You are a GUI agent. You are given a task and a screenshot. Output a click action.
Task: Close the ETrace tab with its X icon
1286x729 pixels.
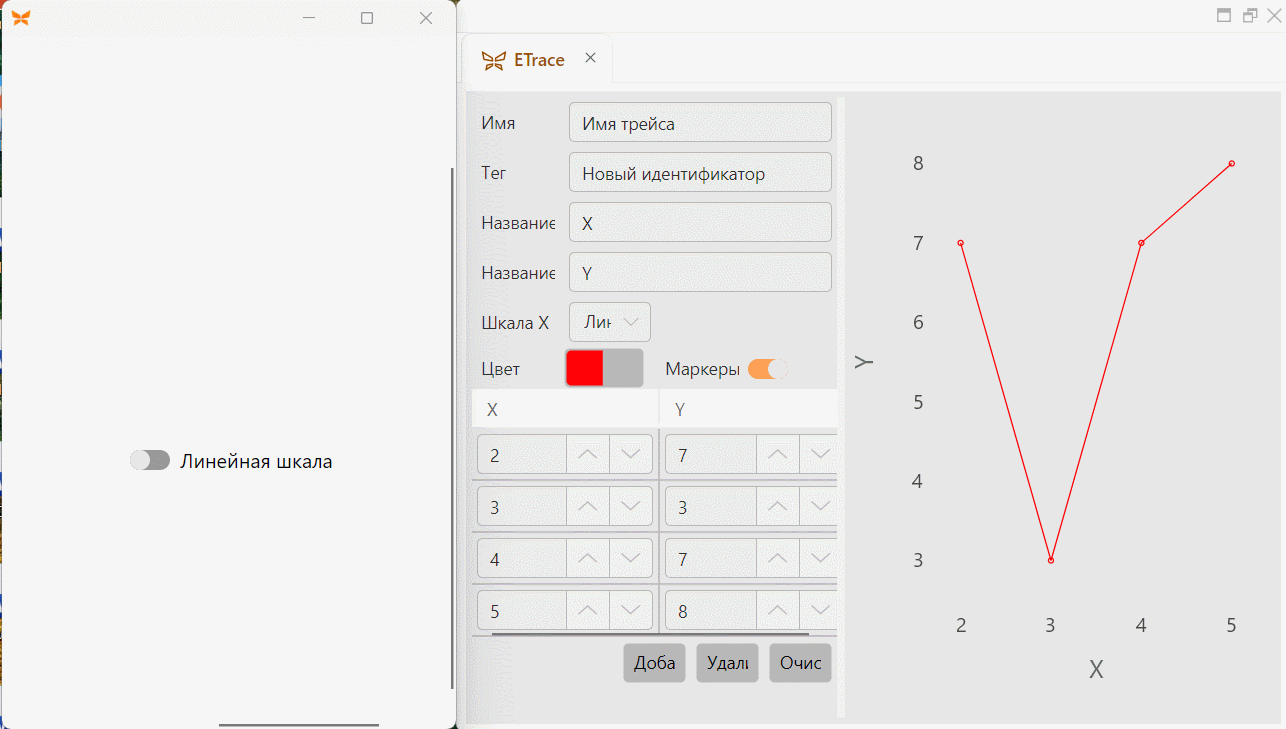tap(590, 58)
